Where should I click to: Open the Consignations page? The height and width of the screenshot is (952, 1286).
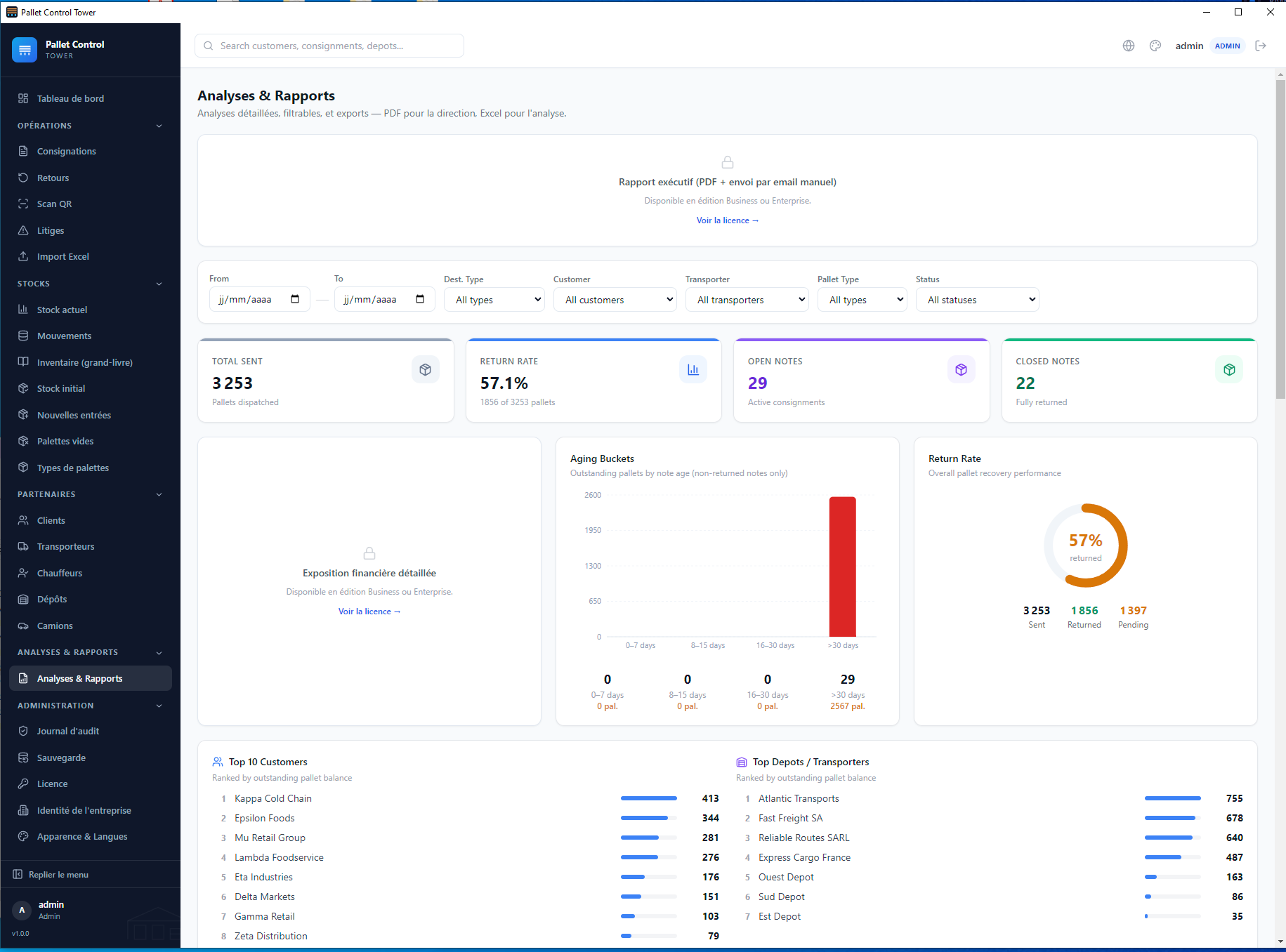pyautogui.click(x=90, y=151)
